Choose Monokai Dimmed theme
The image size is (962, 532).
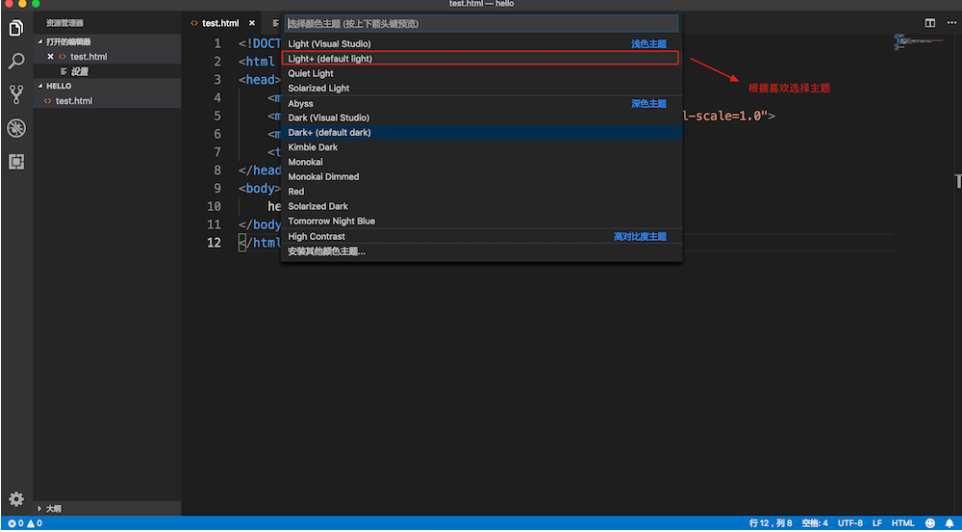[482, 177]
